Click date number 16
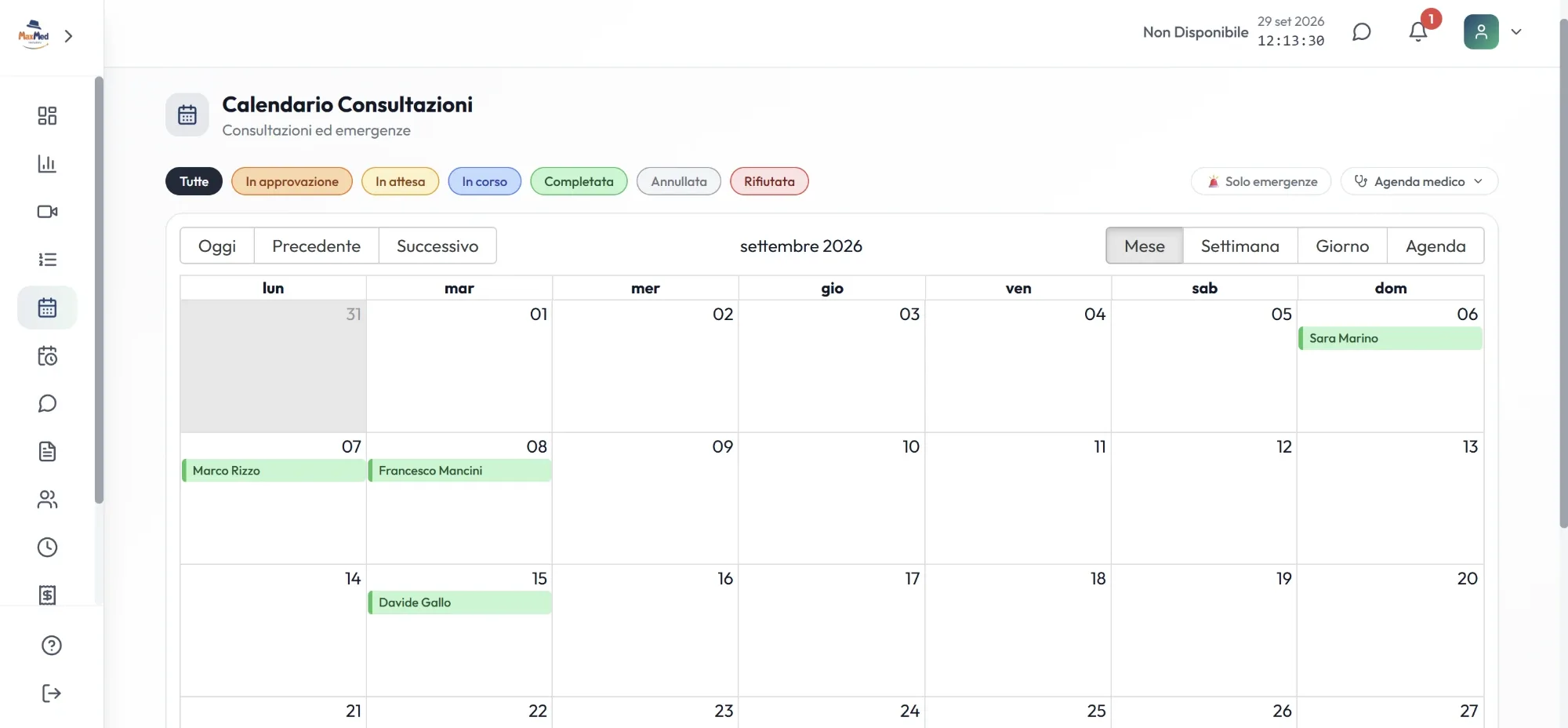Viewport: 1568px width, 728px height. 725,578
